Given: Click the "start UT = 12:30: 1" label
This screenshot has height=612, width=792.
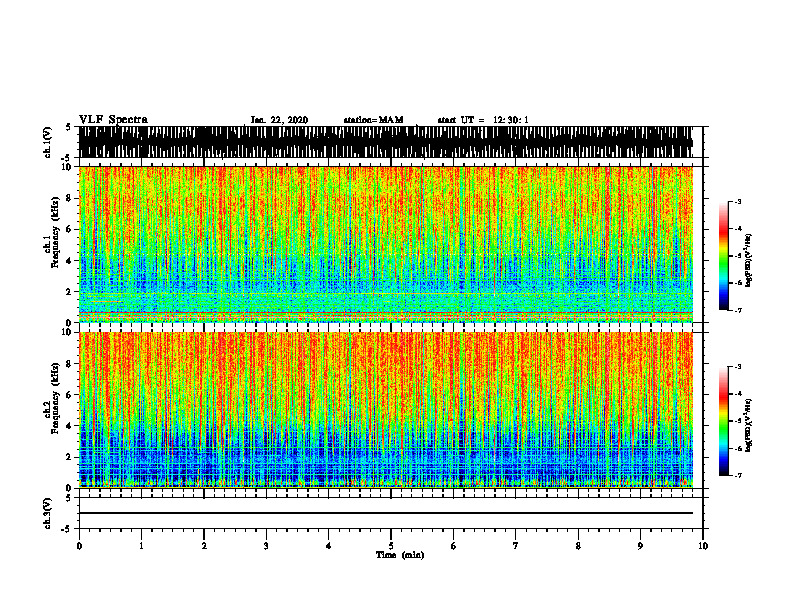Looking at the screenshot, I should [483, 120].
